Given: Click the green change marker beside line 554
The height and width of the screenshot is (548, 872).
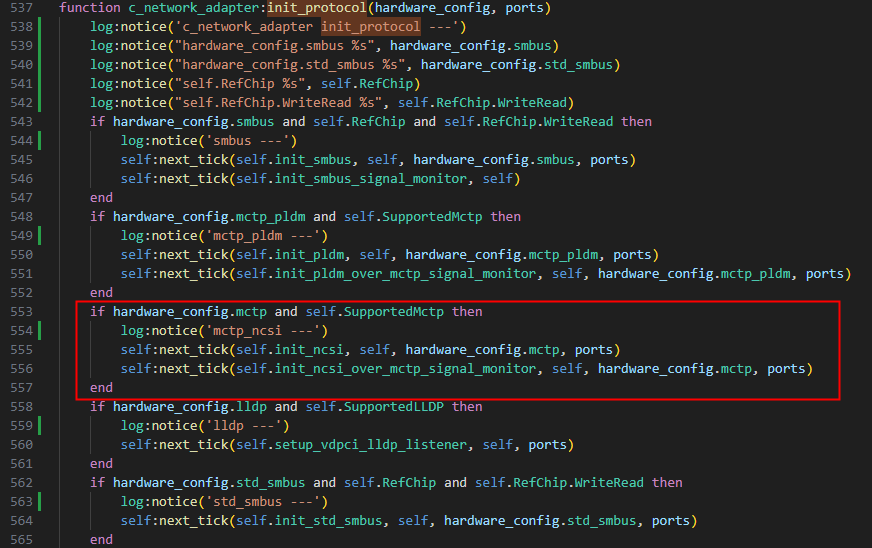Looking at the screenshot, I should pyautogui.click(x=40, y=331).
